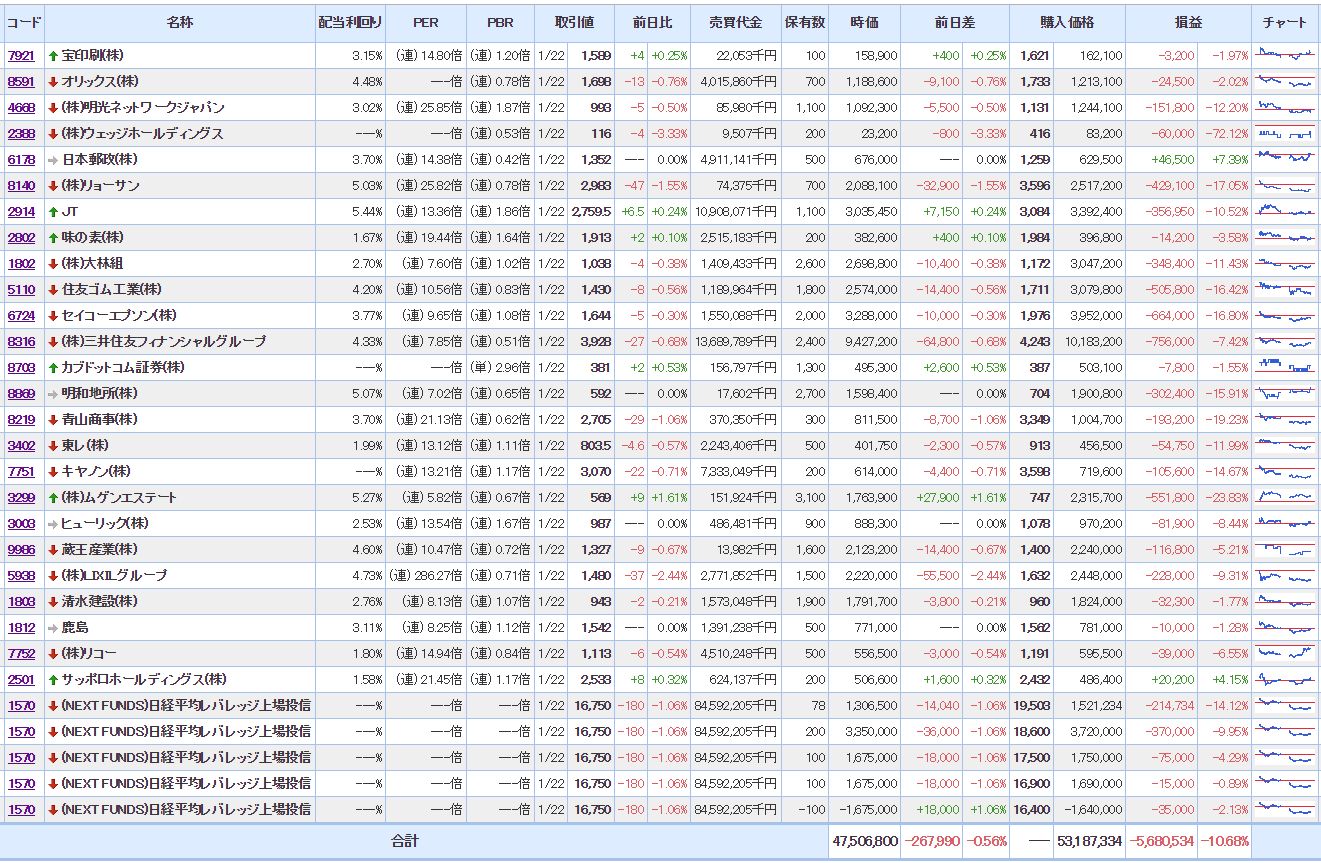Image resolution: width=1321 pixels, height=863 pixels.
Task: Click the 保有数 column header
Action: pyautogui.click(x=805, y=22)
